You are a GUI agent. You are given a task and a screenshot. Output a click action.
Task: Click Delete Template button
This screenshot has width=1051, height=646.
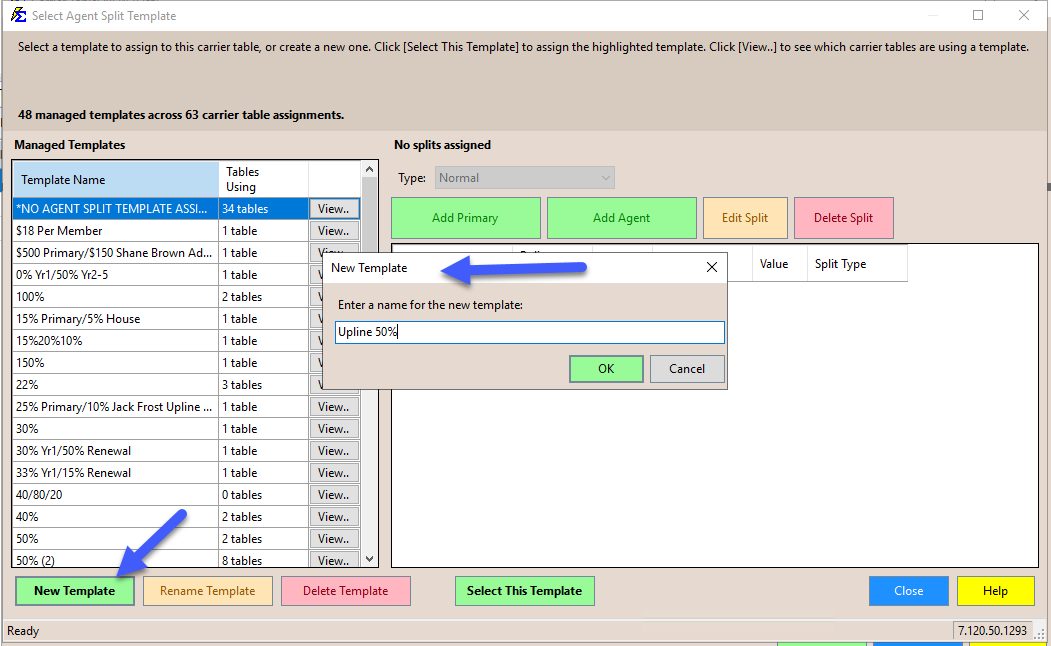click(346, 591)
